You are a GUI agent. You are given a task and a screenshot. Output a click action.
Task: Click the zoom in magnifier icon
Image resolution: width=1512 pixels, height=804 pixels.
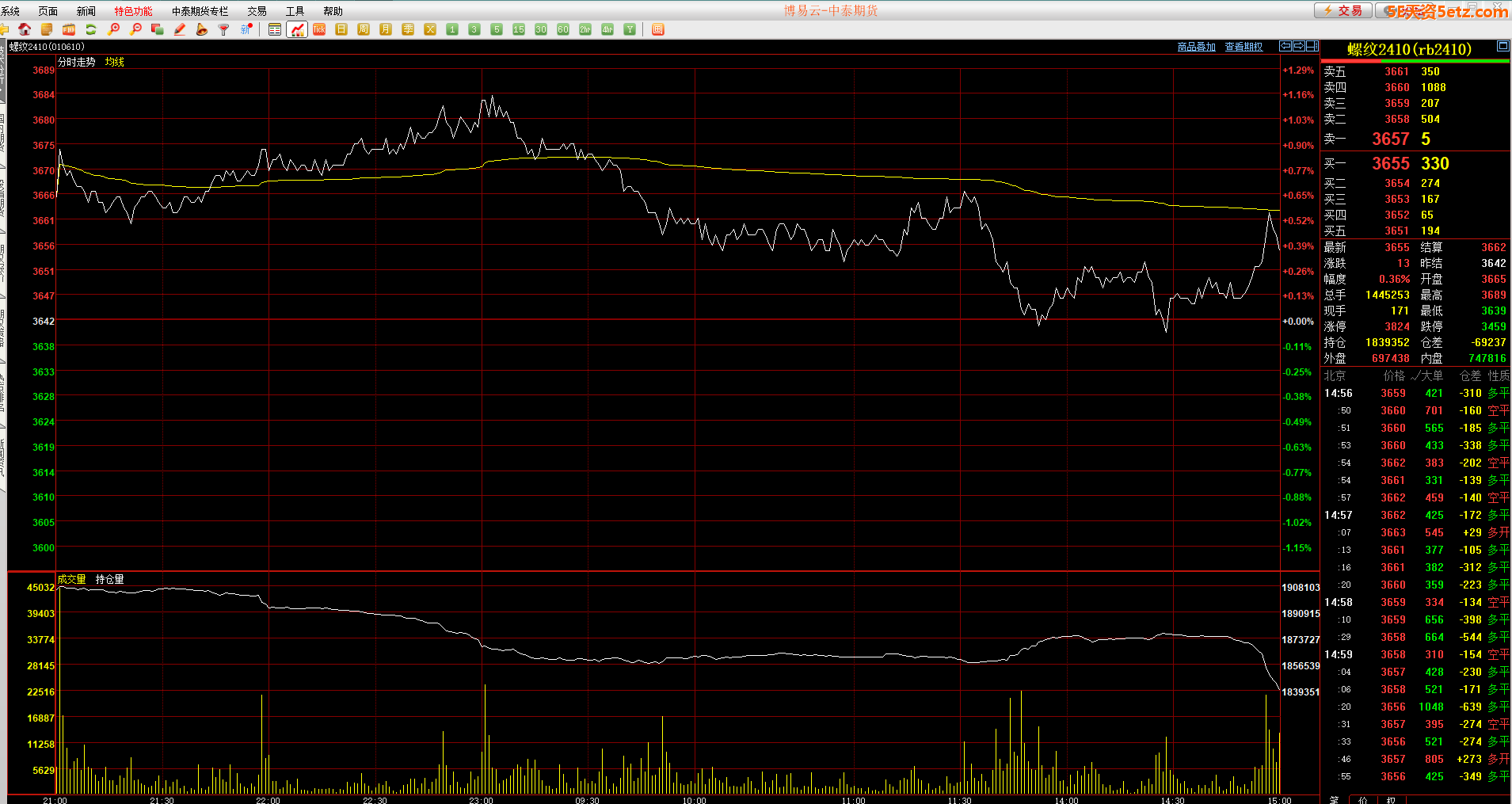(x=113, y=29)
